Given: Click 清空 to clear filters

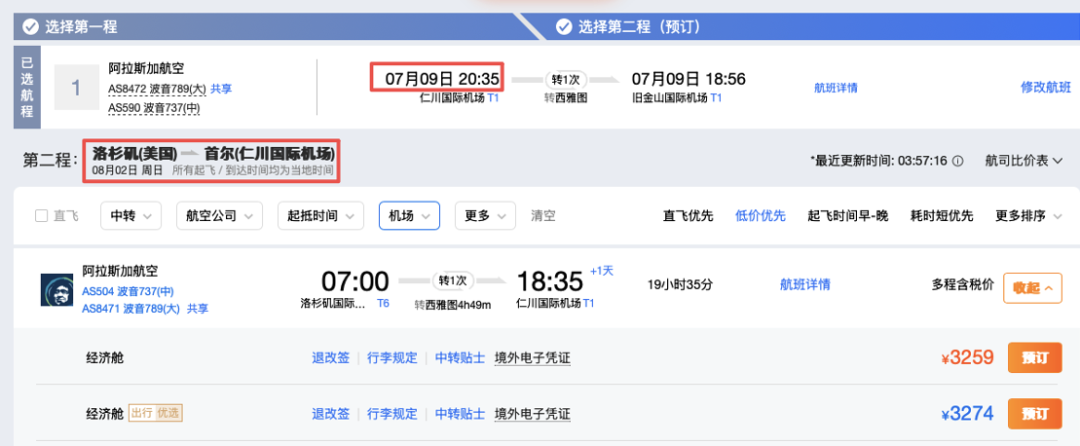Looking at the screenshot, I should coord(543,215).
